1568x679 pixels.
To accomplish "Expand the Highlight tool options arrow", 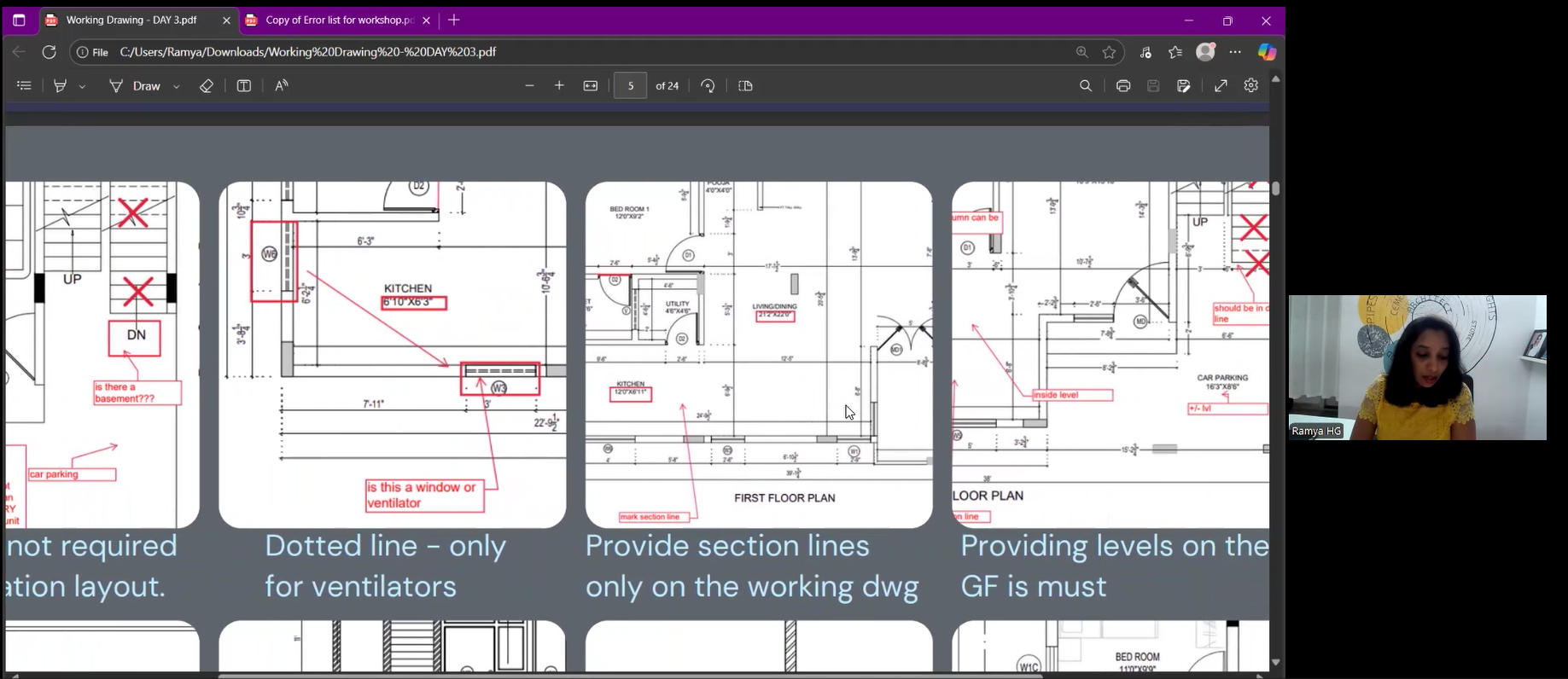I will point(83,87).
